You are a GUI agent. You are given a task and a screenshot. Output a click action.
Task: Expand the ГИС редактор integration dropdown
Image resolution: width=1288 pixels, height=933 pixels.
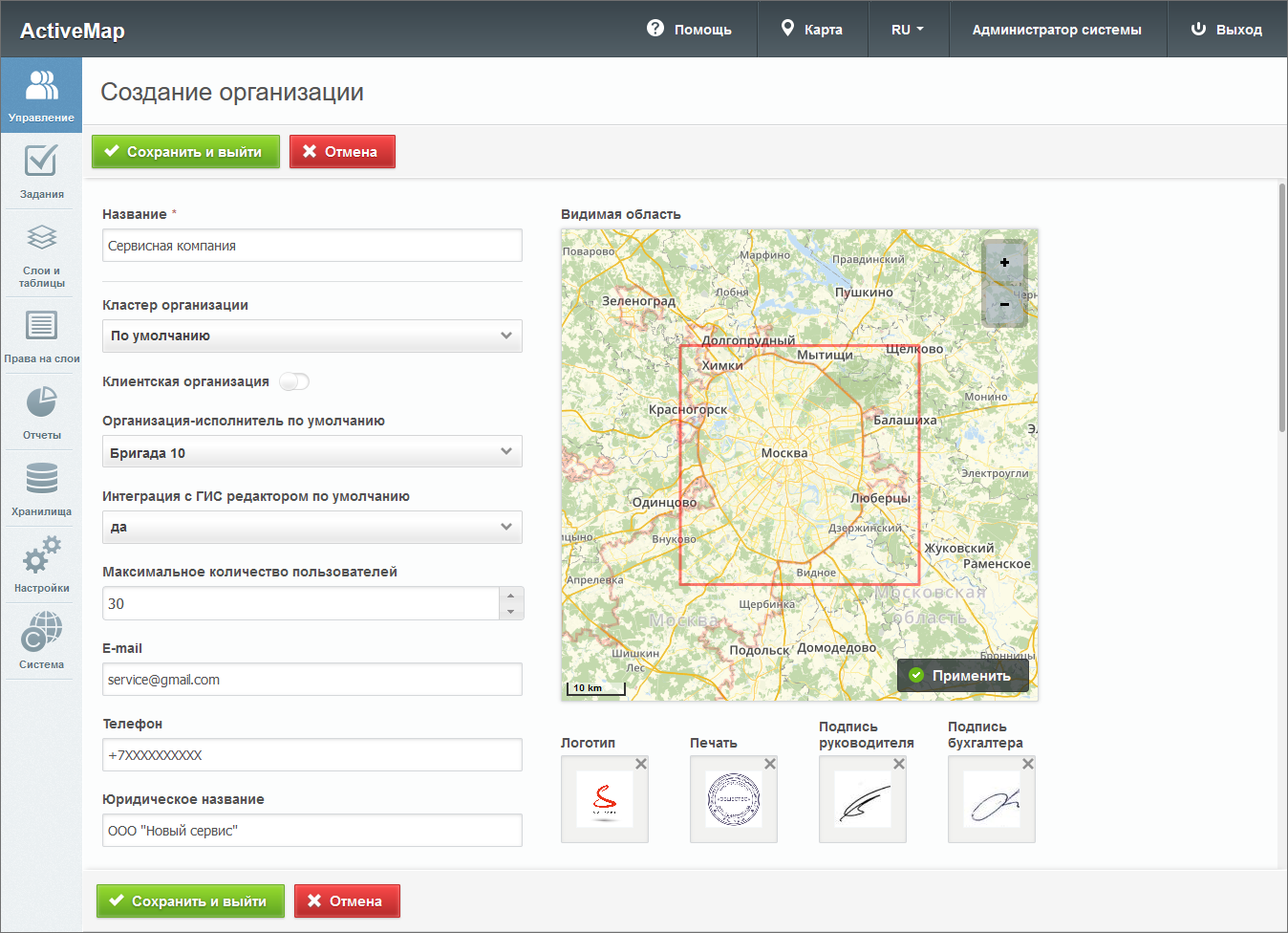tap(312, 527)
